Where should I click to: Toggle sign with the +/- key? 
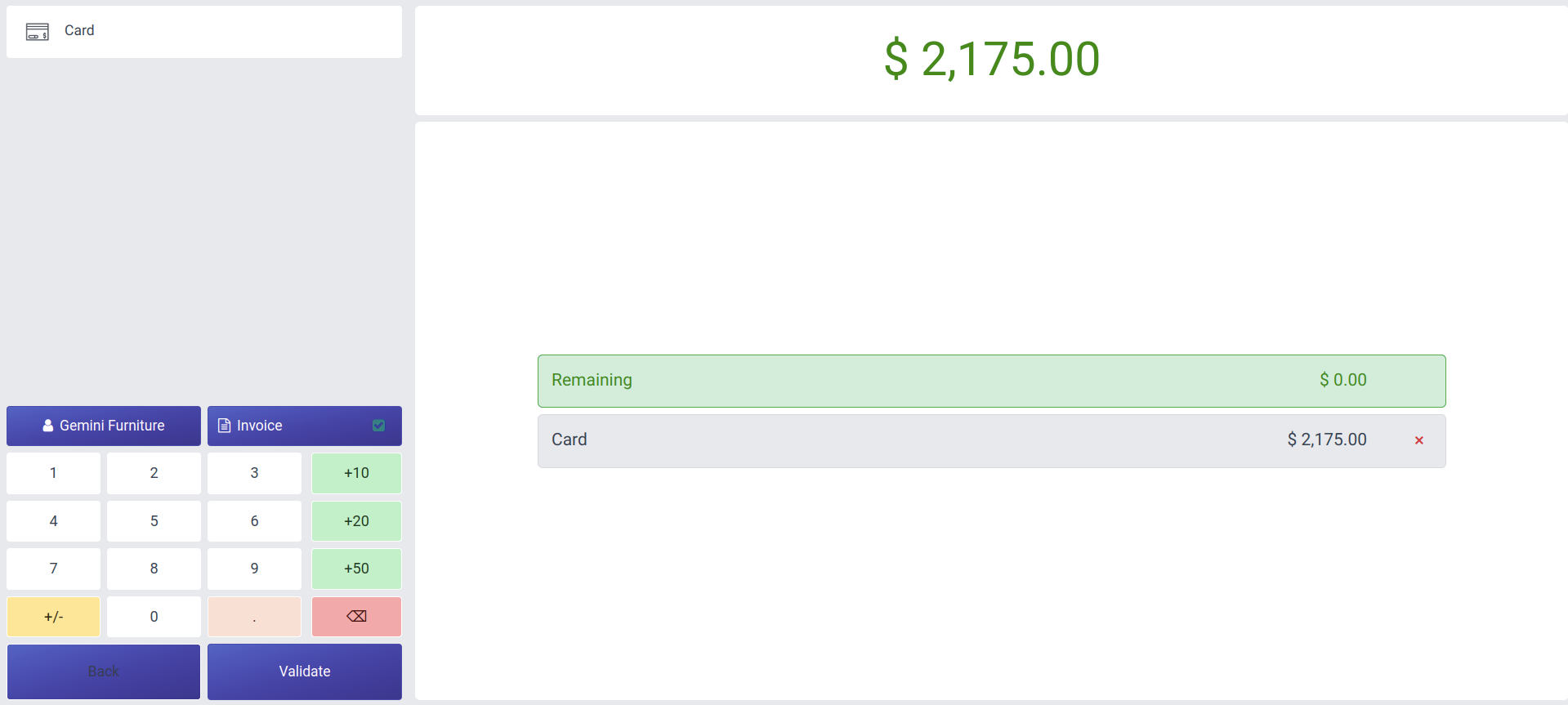pyautogui.click(x=54, y=617)
